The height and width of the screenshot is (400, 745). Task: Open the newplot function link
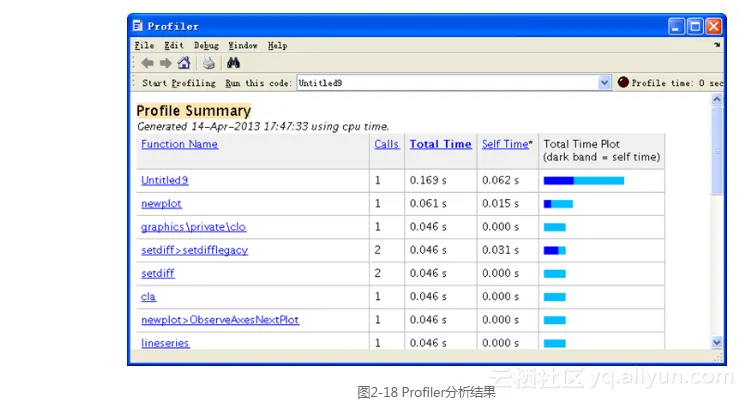pos(161,204)
